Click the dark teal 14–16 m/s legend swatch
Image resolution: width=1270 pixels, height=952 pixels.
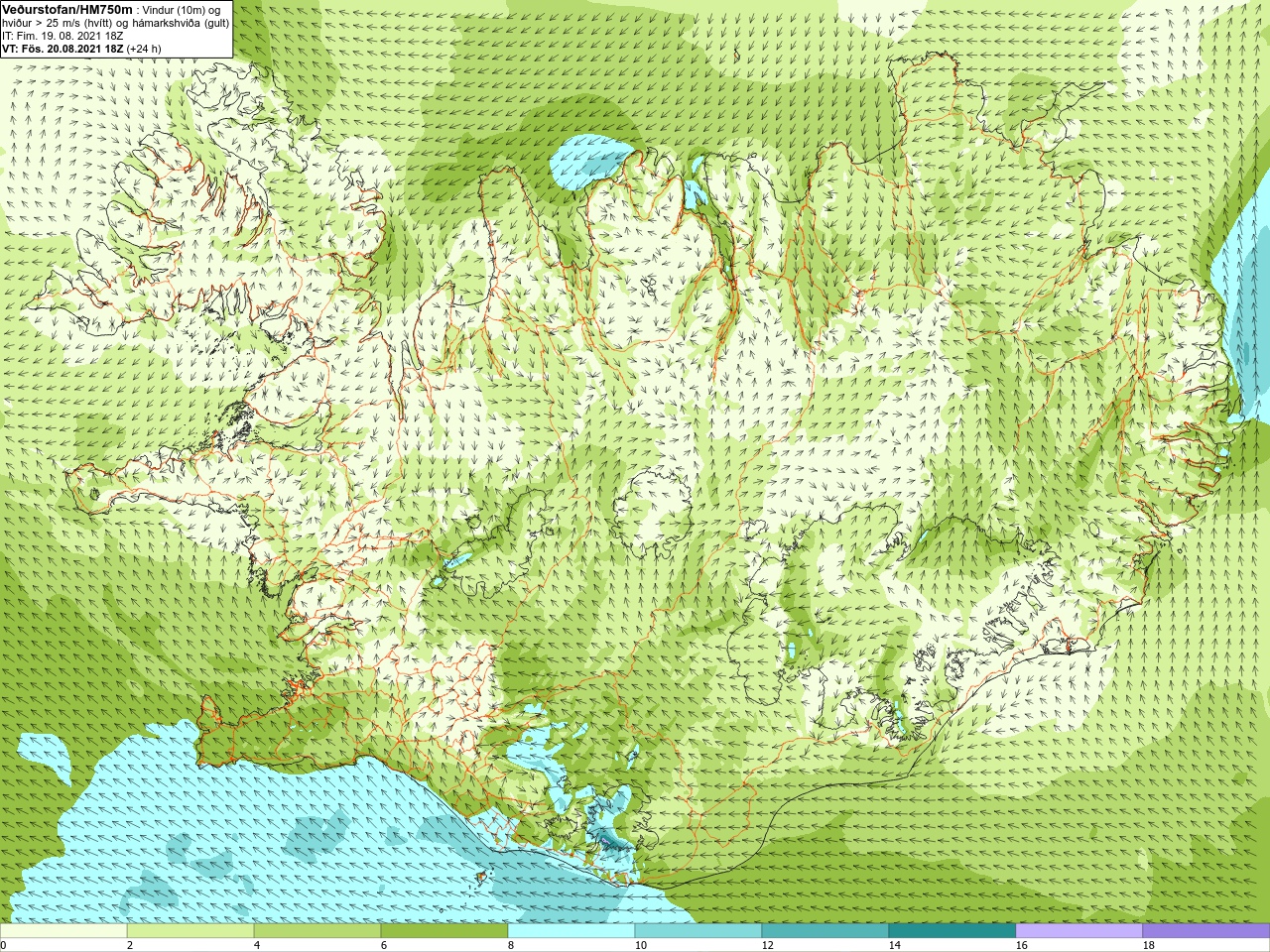pos(952,931)
